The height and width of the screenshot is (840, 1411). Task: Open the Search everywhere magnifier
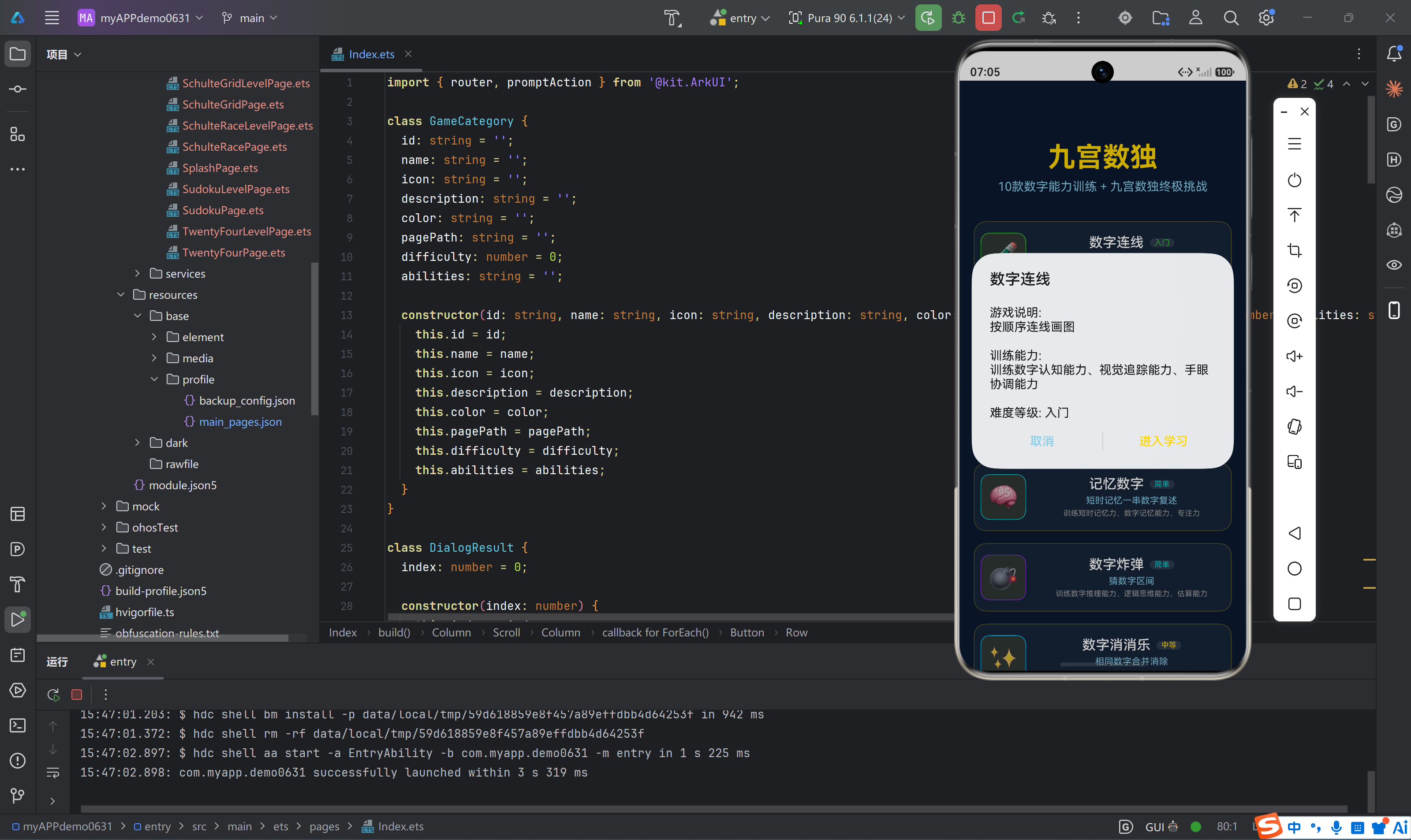(x=1231, y=18)
